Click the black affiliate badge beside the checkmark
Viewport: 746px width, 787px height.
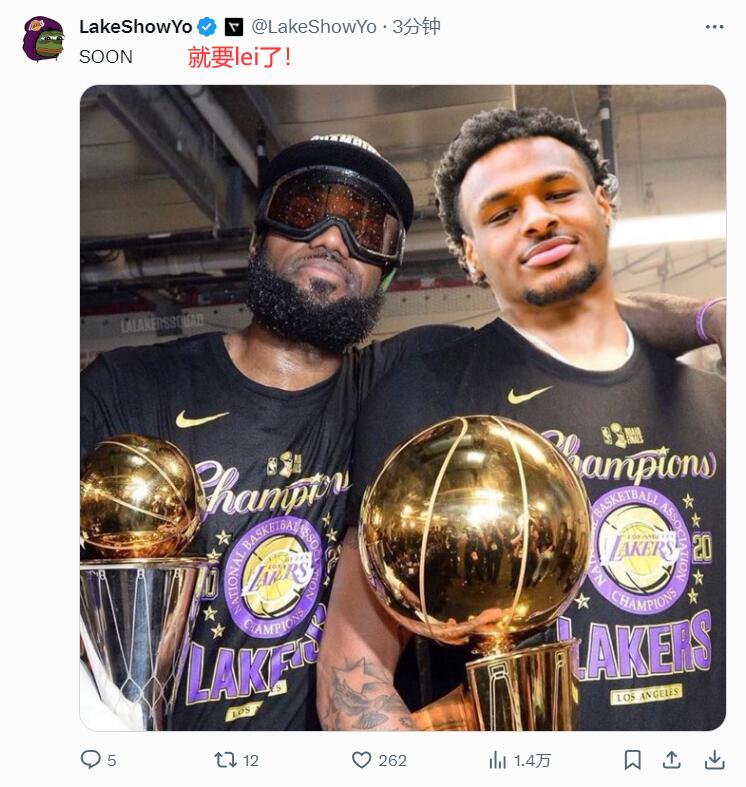click(x=233, y=27)
